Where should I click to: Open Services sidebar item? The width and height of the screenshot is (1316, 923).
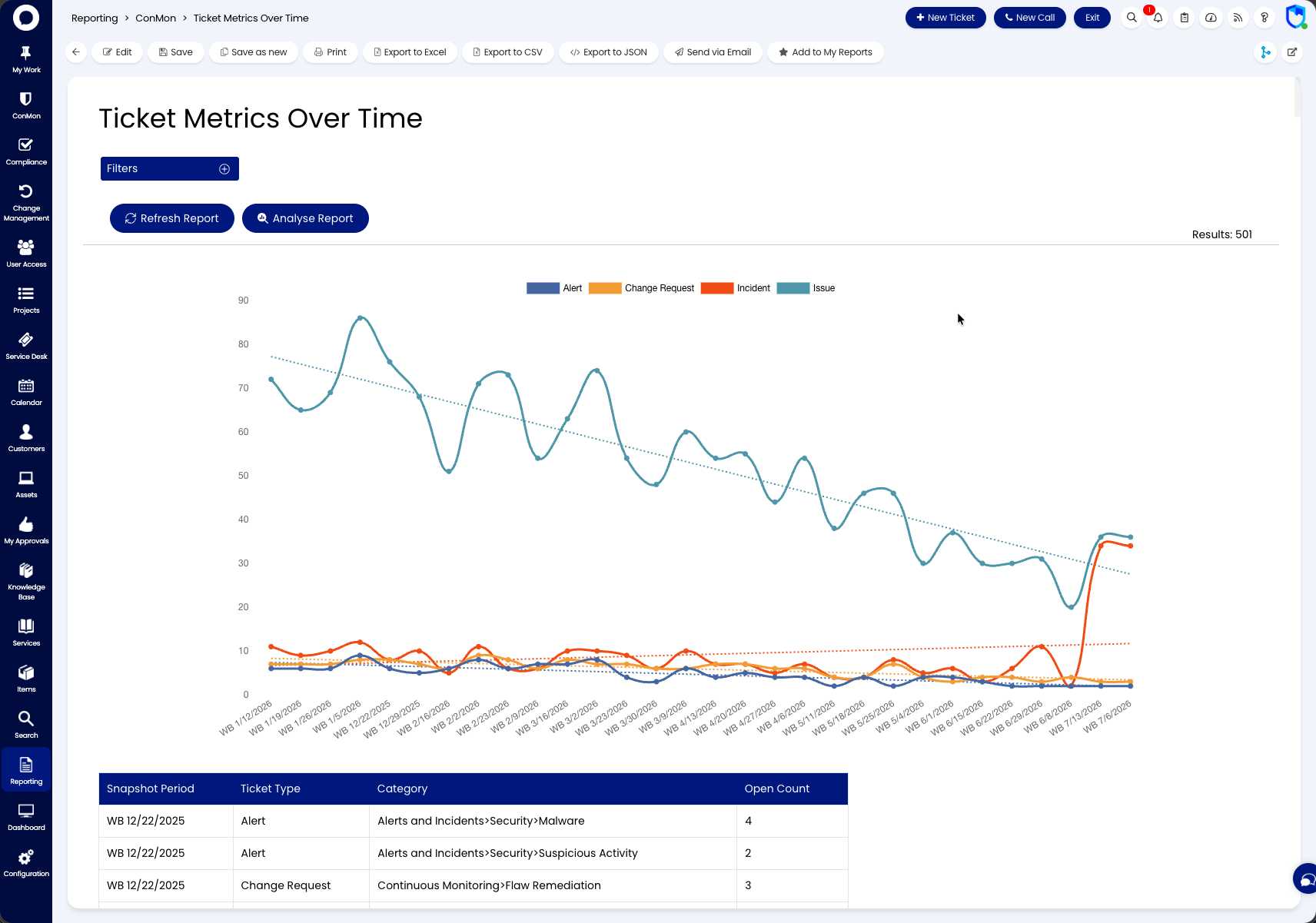click(26, 632)
